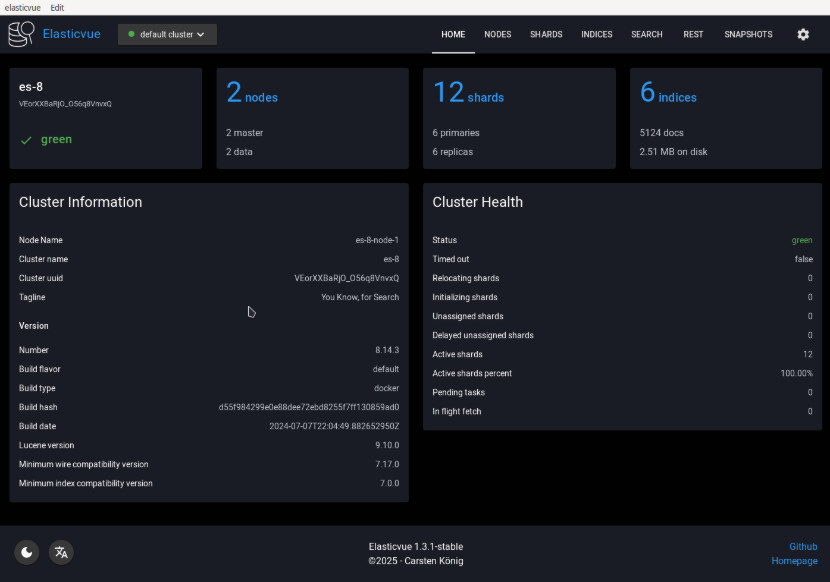Follow the '6 indices' link
The width and height of the screenshot is (830, 582).
[668, 93]
